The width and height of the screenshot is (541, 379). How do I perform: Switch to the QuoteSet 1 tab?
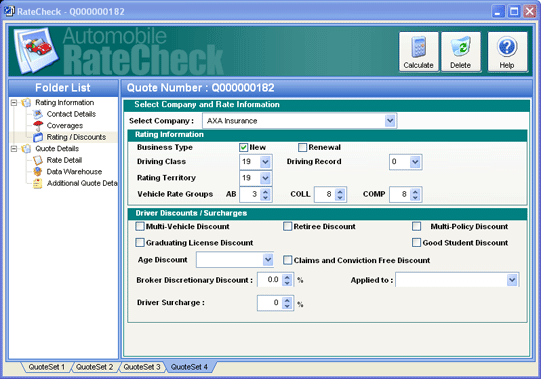(x=47, y=367)
